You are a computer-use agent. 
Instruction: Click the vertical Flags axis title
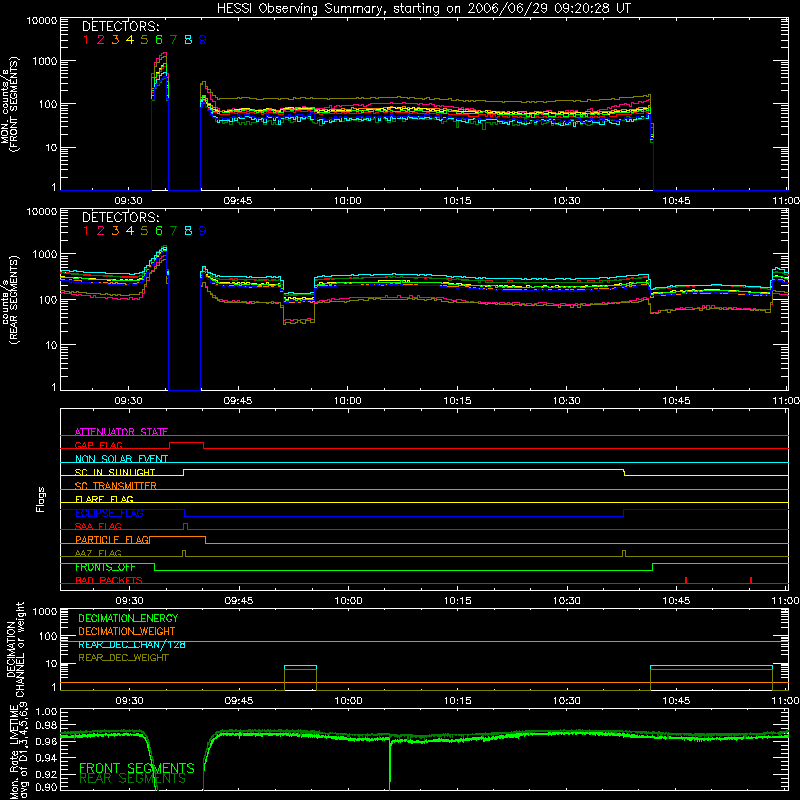click(x=41, y=499)
